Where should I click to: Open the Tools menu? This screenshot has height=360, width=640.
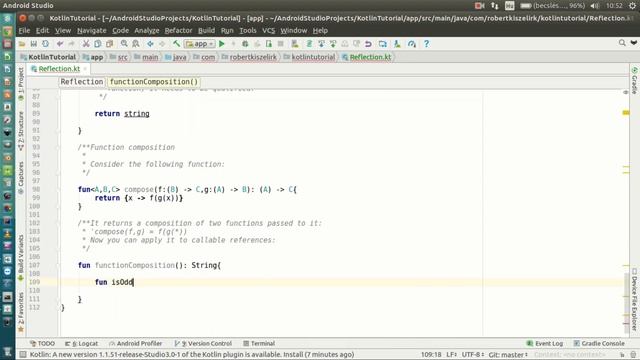click(248, 31)
